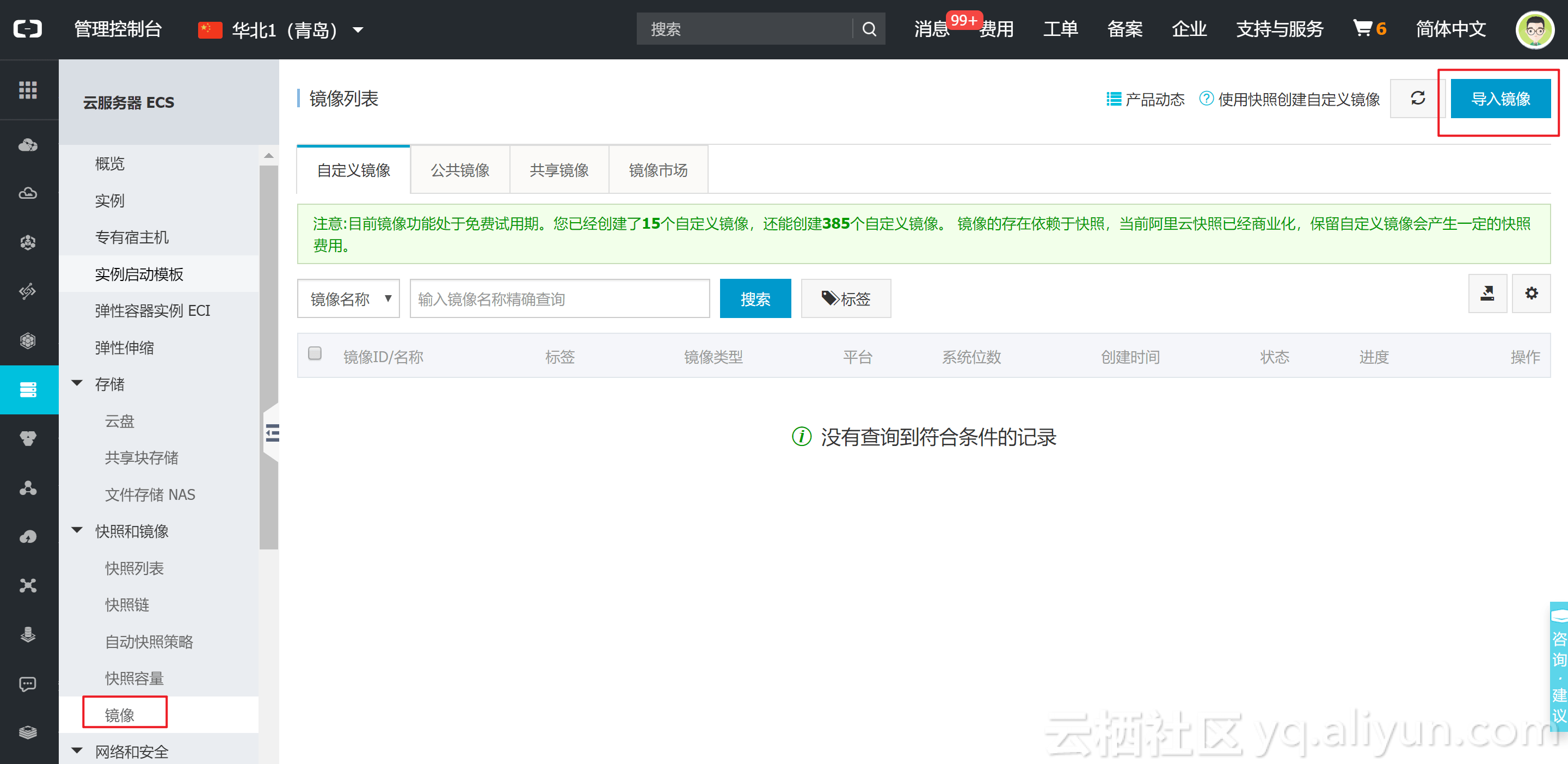Click the refresh icon button
Viewport: 1568px width, 764px height.
click(x=1417, y=98)
